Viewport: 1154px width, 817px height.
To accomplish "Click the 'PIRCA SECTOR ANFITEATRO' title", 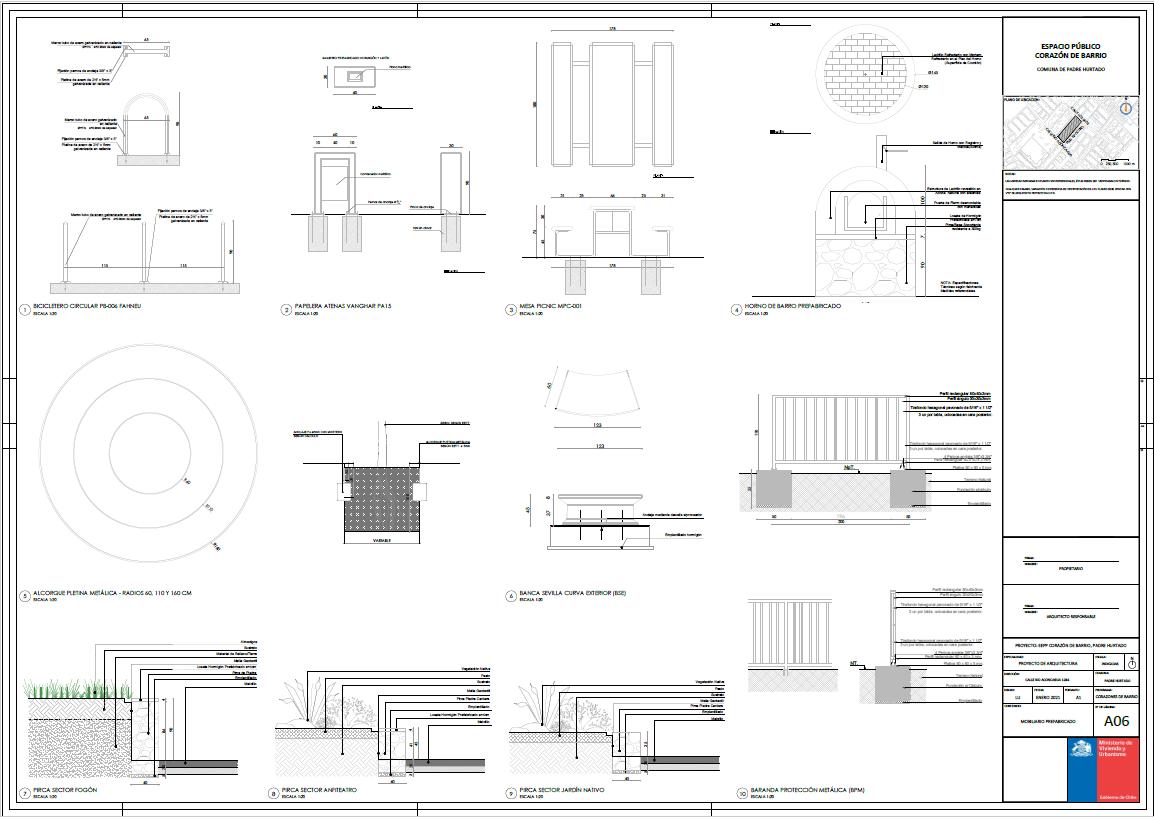I will (319, 790).
